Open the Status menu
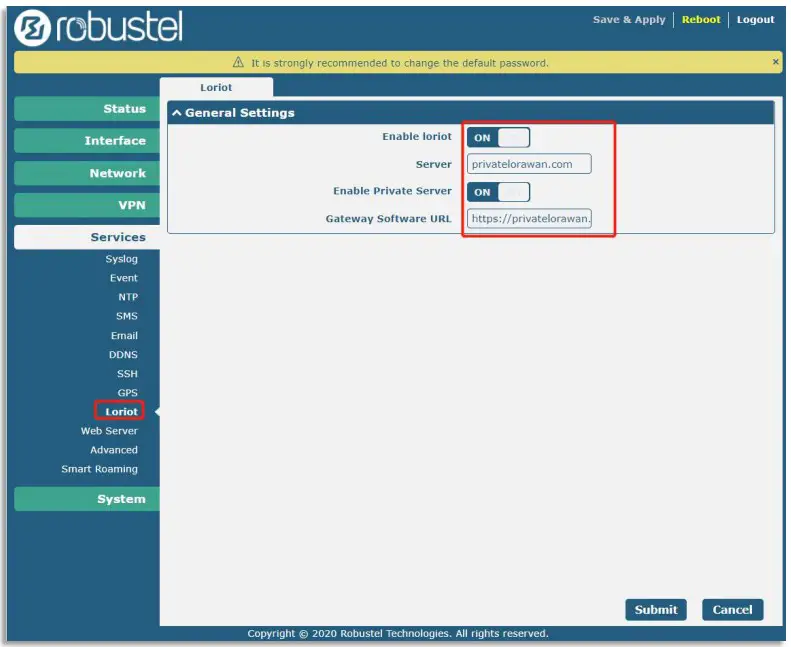791x647 pixels. coord(87,109)
